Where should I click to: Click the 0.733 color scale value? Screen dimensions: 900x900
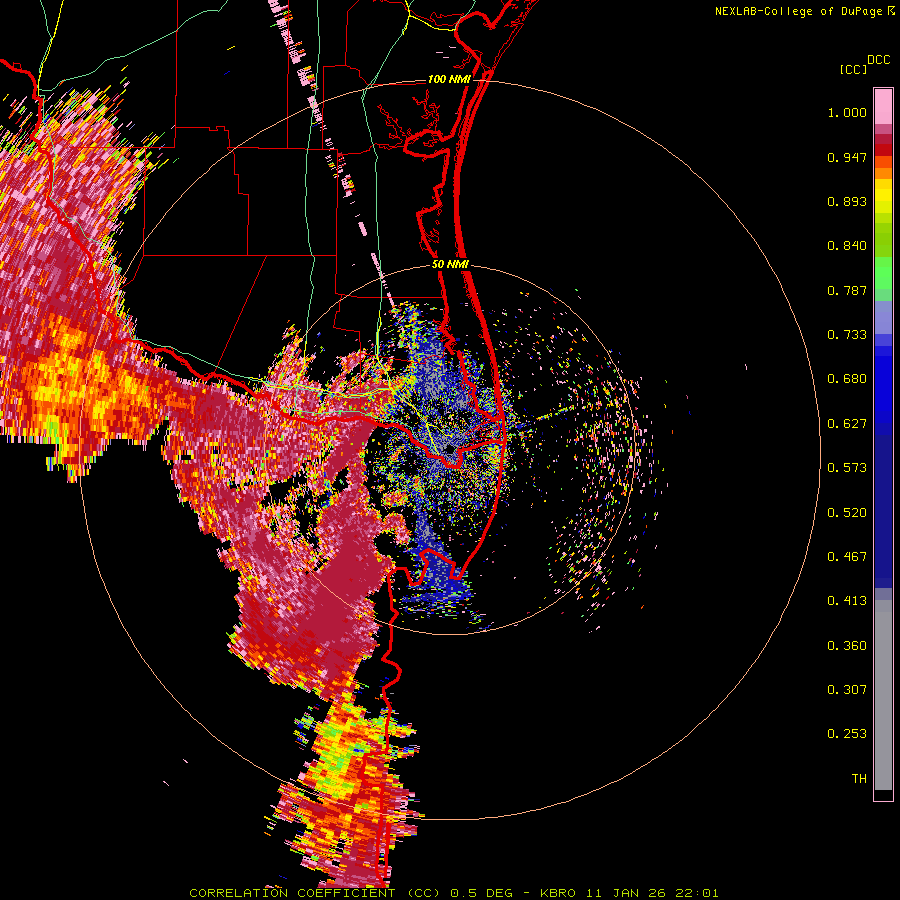(847, 335)
